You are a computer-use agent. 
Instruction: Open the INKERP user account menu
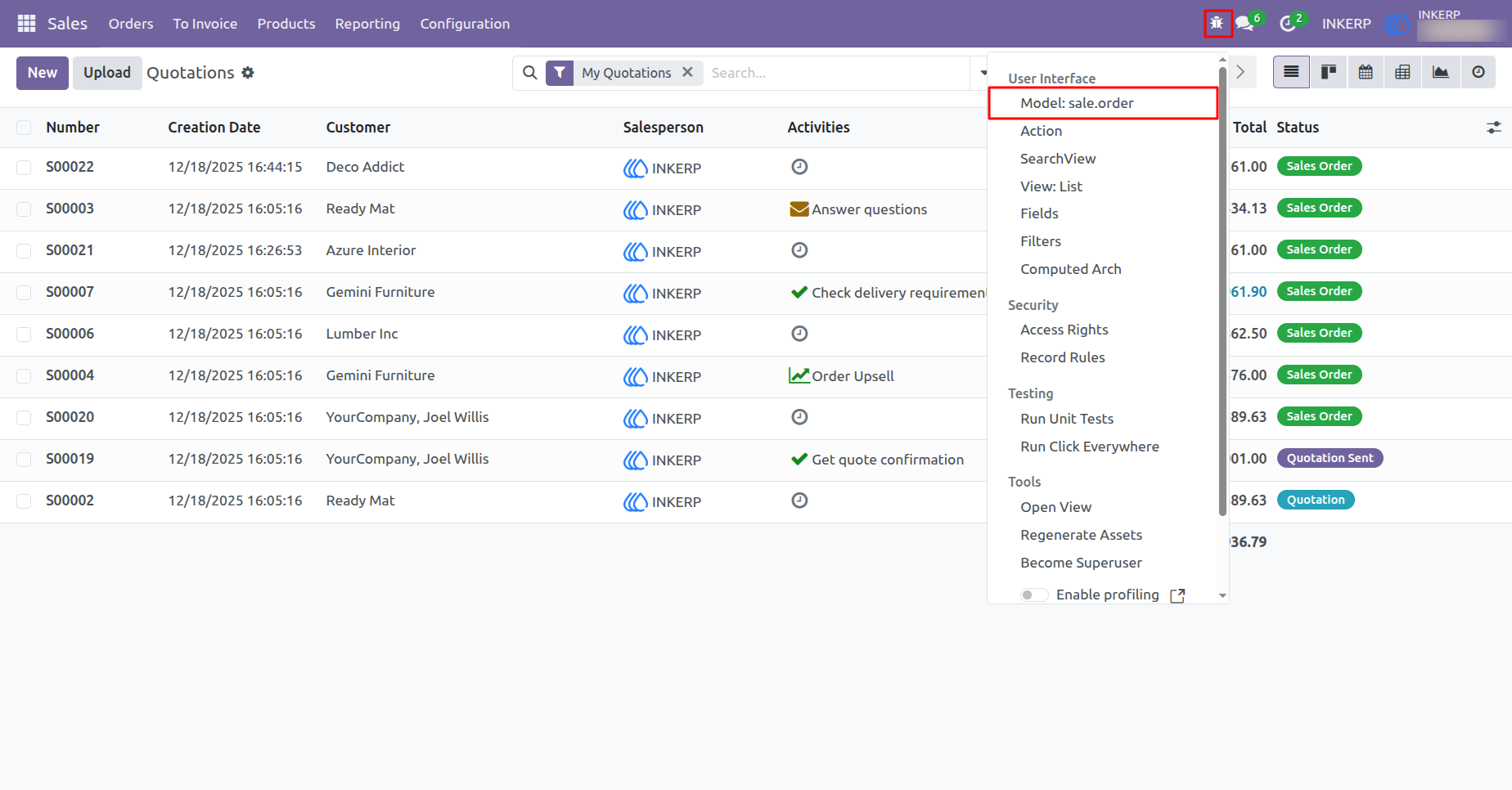[1445, 24]
